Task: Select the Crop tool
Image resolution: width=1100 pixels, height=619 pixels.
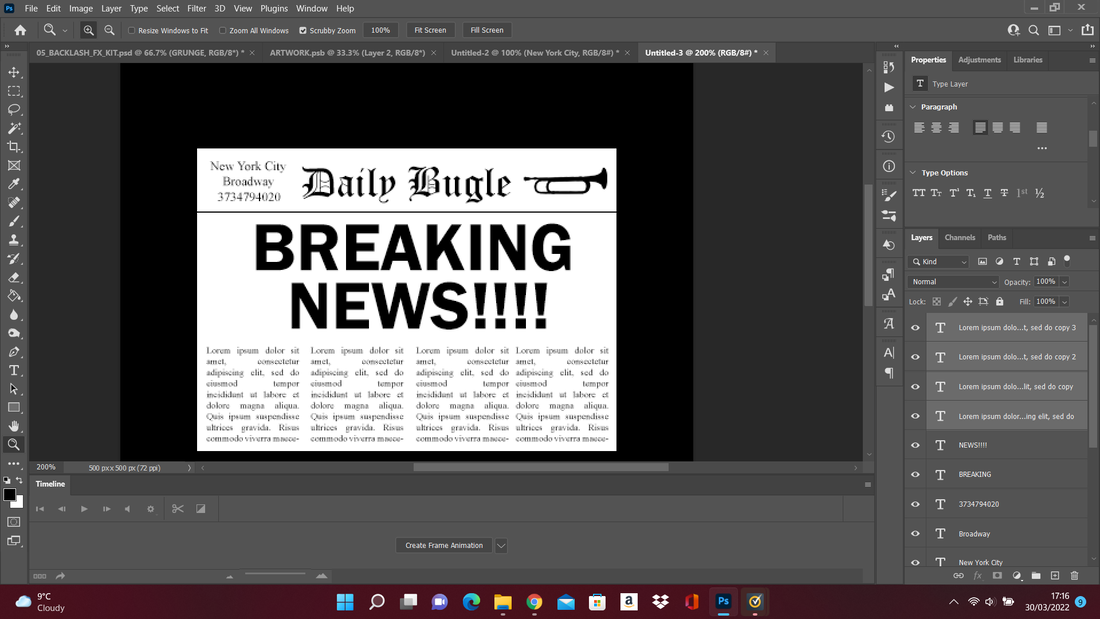Action: click(14, 147)
